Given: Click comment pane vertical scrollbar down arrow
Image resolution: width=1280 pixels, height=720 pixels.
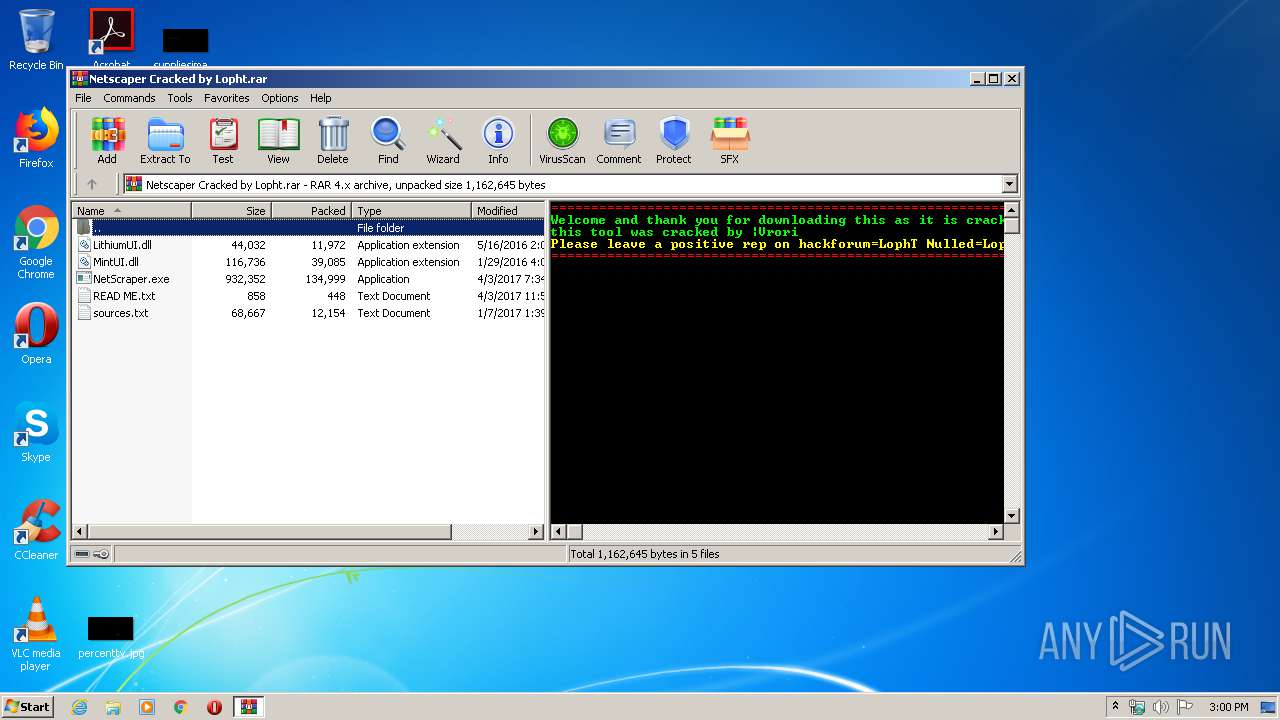Looking at the screenshot, I should click(x=1011, y=516).
